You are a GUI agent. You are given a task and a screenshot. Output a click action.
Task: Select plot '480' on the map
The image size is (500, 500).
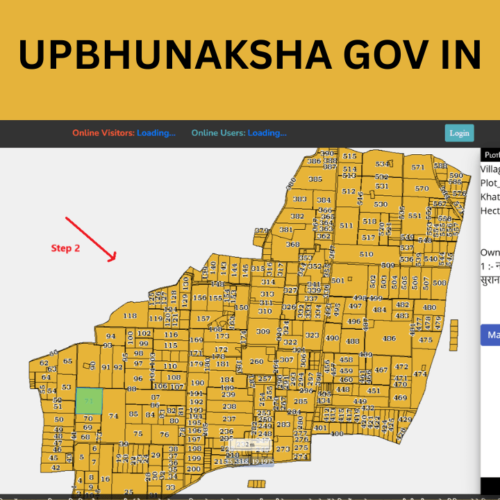point(429,307)
